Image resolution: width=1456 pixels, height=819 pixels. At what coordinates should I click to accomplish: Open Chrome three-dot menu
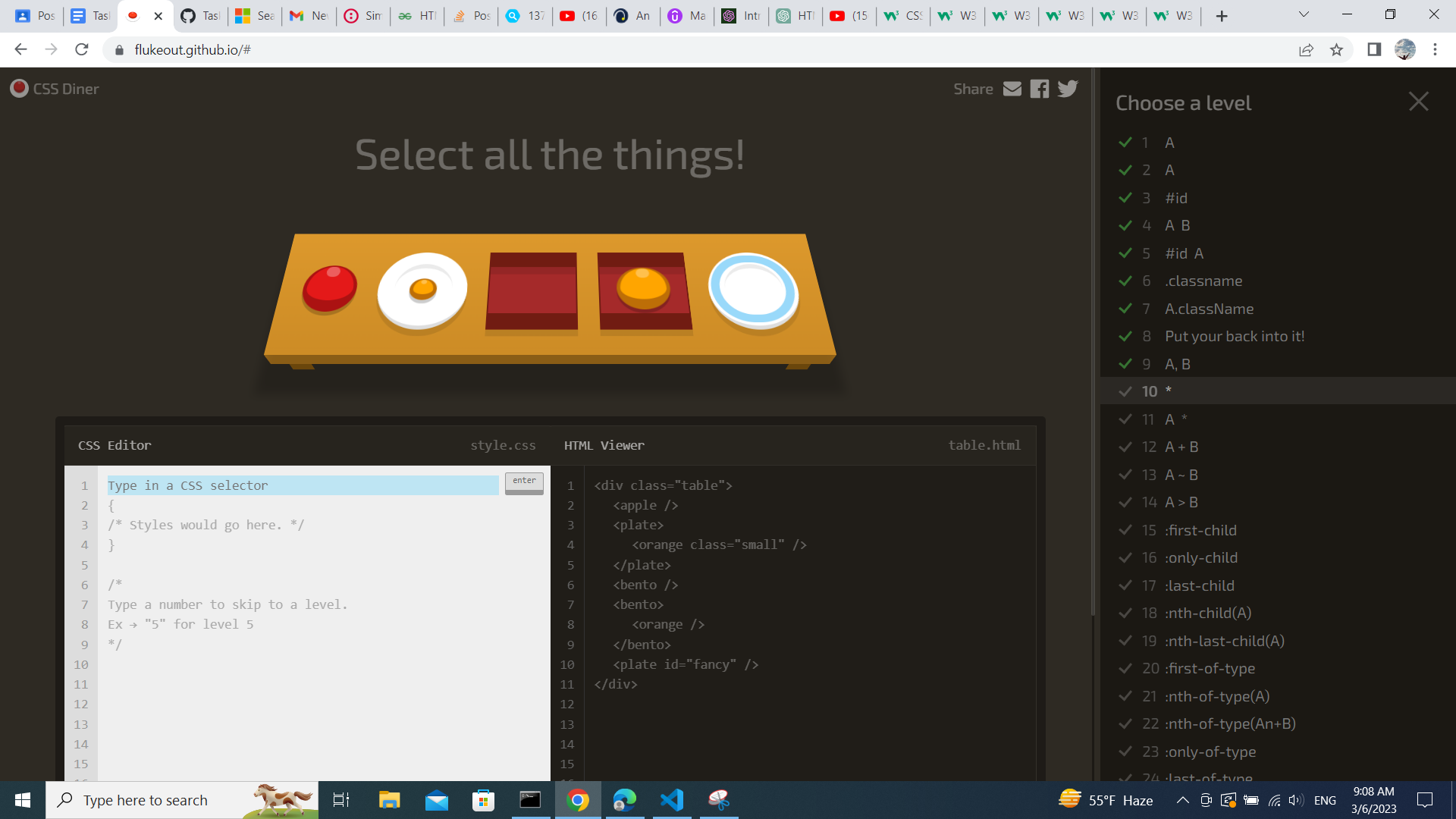(1435, 50)
